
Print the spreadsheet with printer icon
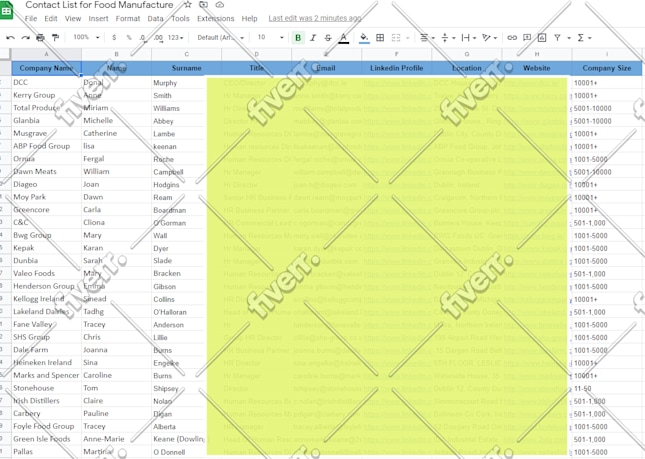coord(40,38)
